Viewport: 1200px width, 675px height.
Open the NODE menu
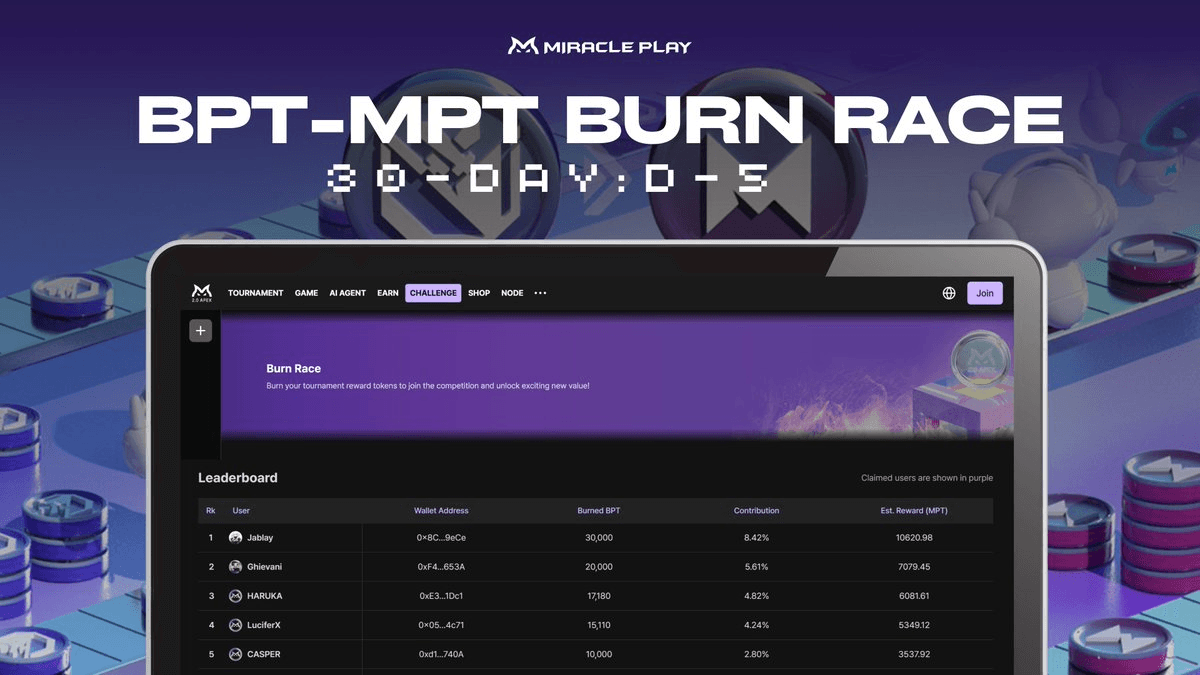[512, 293]
